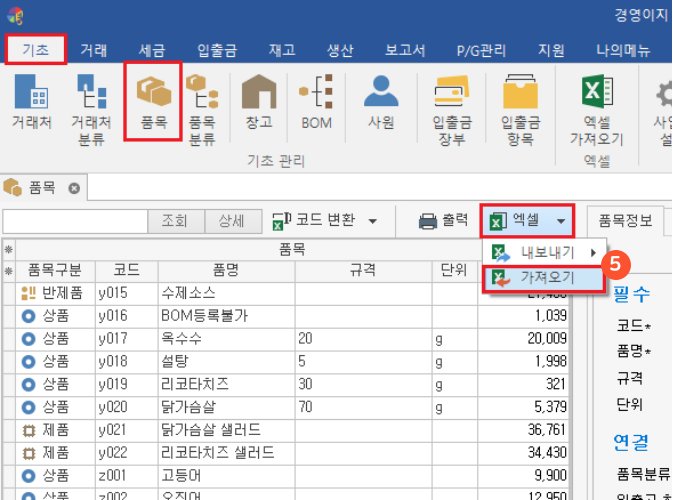Open the BOM ribbon icon
700x500 pixels.
point(316,105)
